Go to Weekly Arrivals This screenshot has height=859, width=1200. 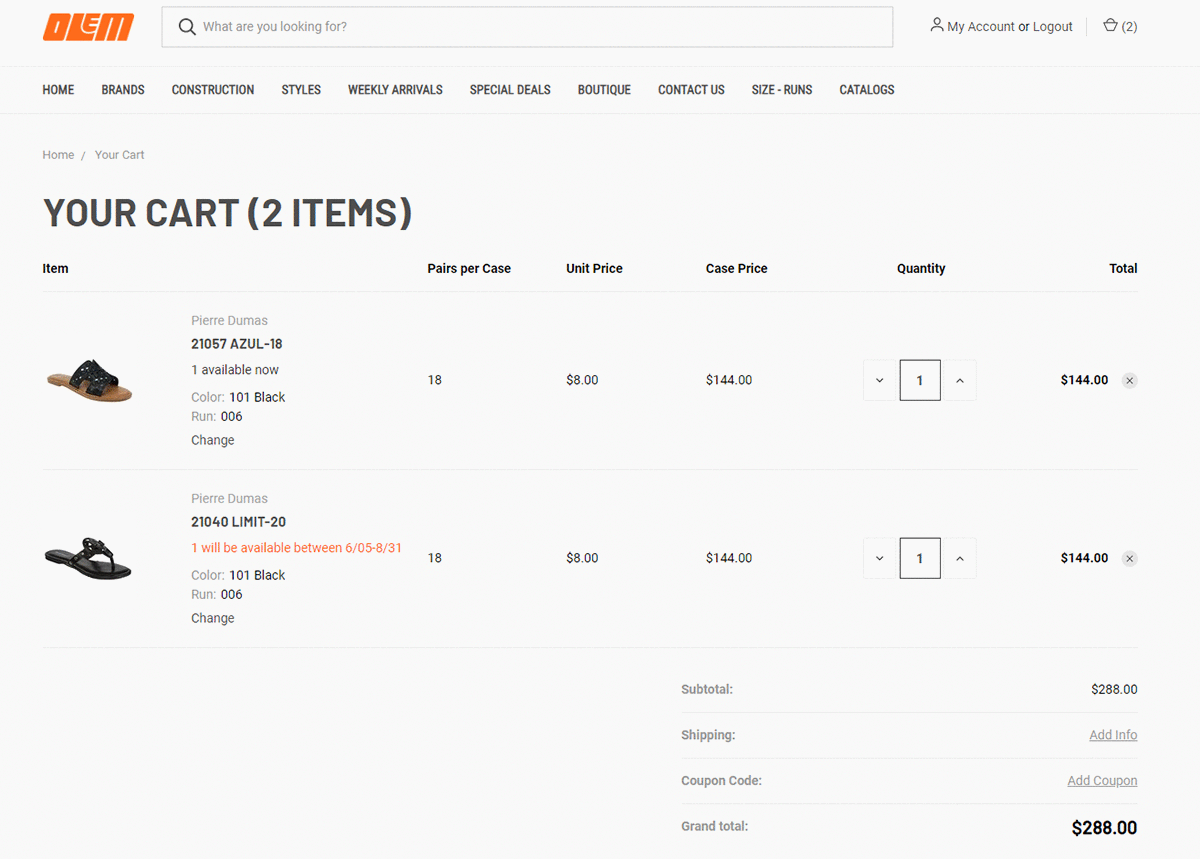coord(395,90)
